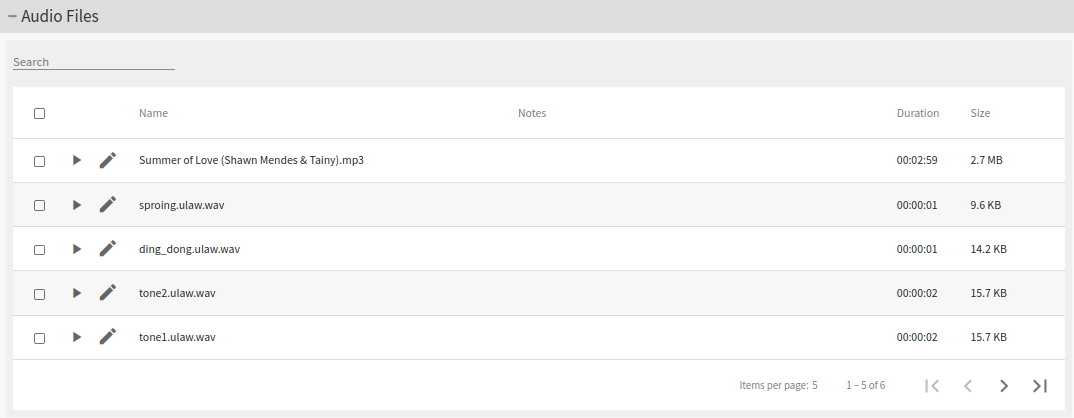Sort by the Name column header
1074x418 pixels.
[153, 113]
